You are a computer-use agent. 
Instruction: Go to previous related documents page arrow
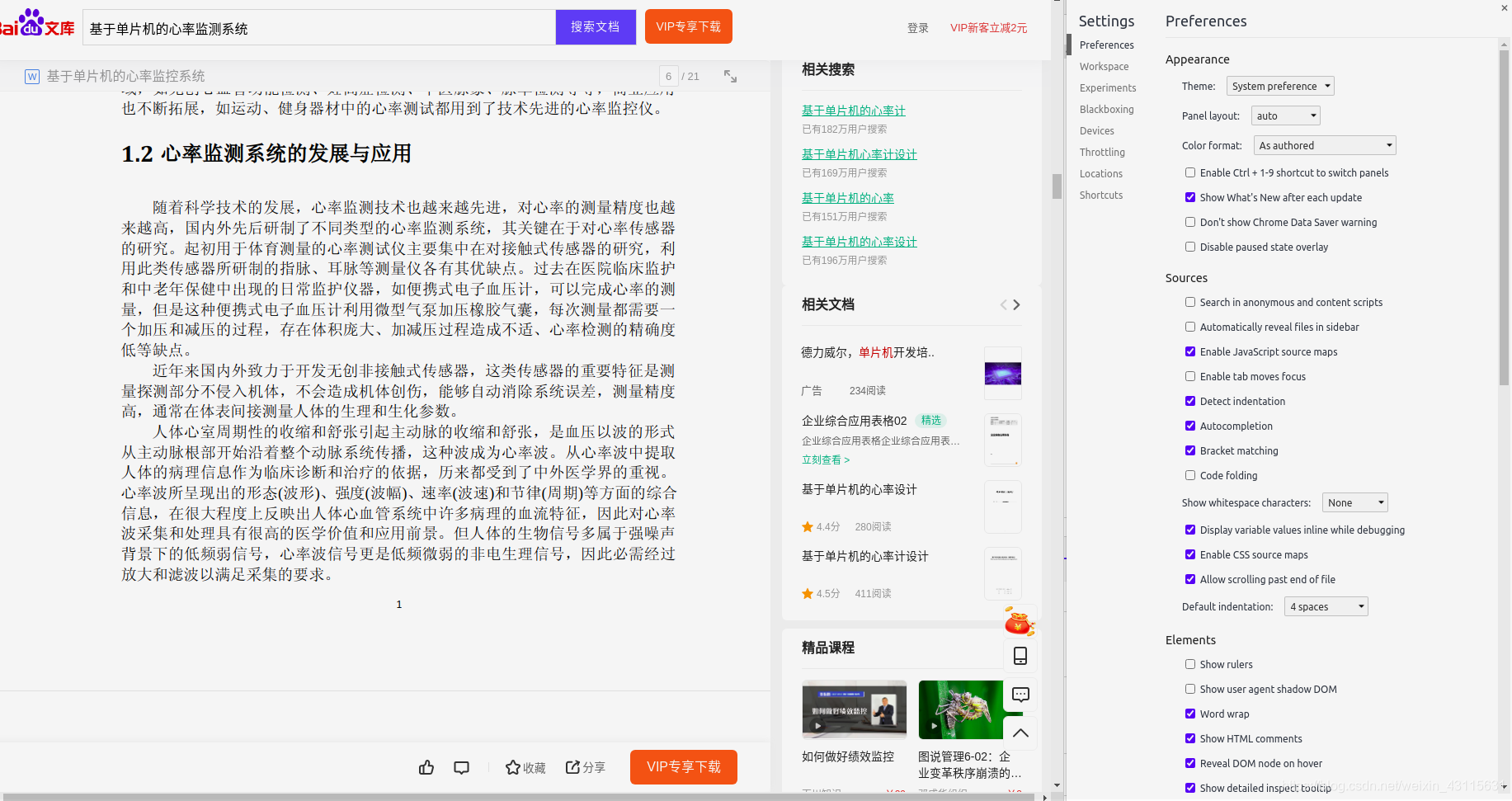[x=1003, y=304]
